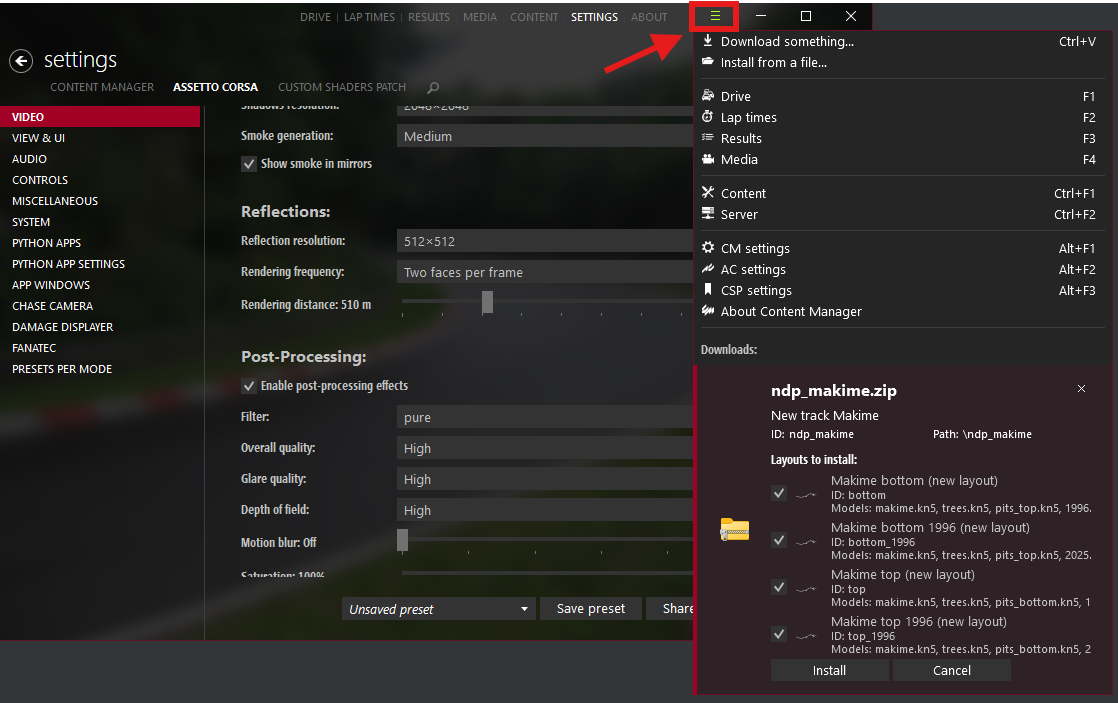Switch to the Drive tab
The width and height of the screenshot is (1118, 703).
pyautogui.click(x=315, y=17)
